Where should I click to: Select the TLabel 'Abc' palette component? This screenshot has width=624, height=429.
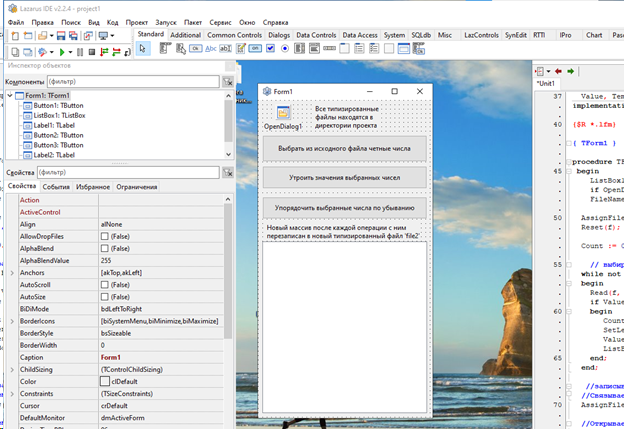tap(210, 49)
